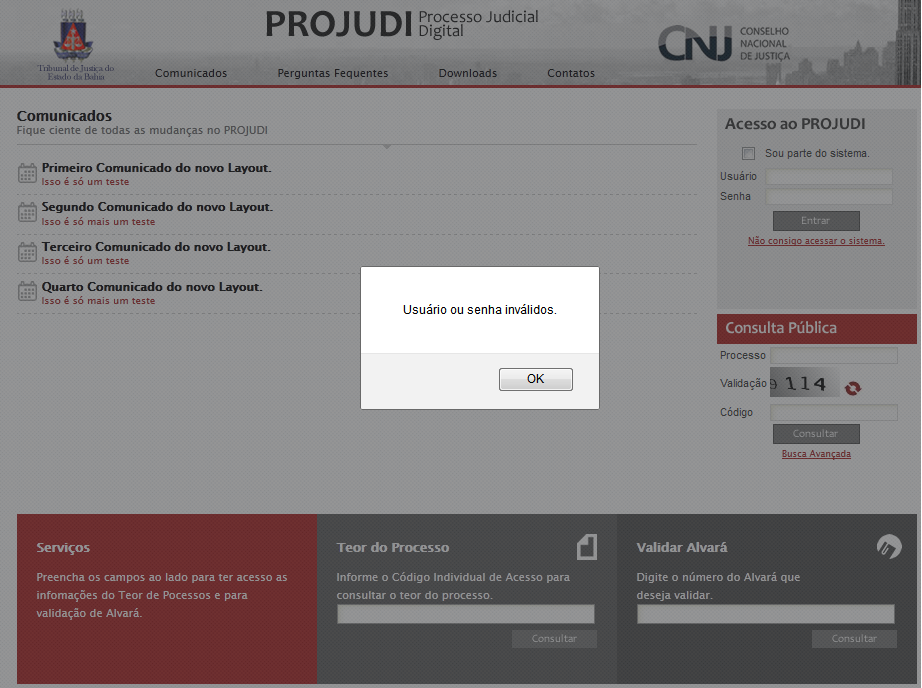Open the Contatos menu item

coord(571,73)
